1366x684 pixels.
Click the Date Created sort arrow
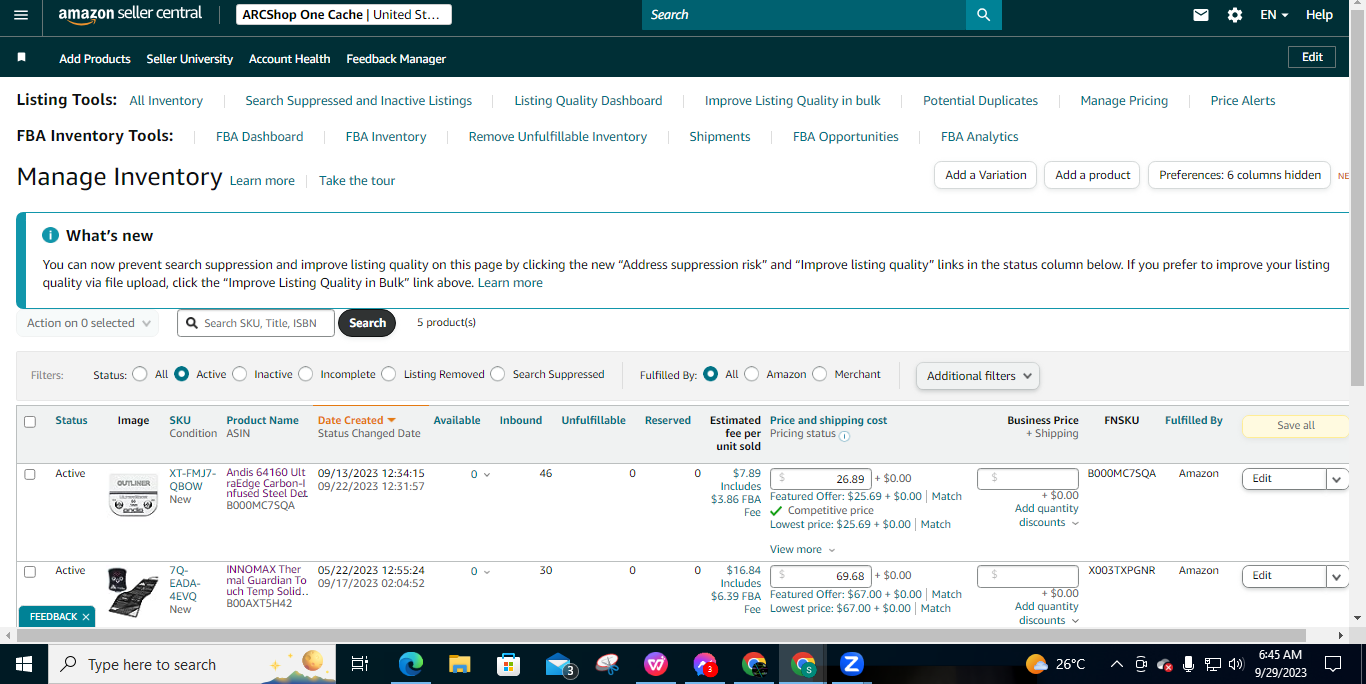391,420
